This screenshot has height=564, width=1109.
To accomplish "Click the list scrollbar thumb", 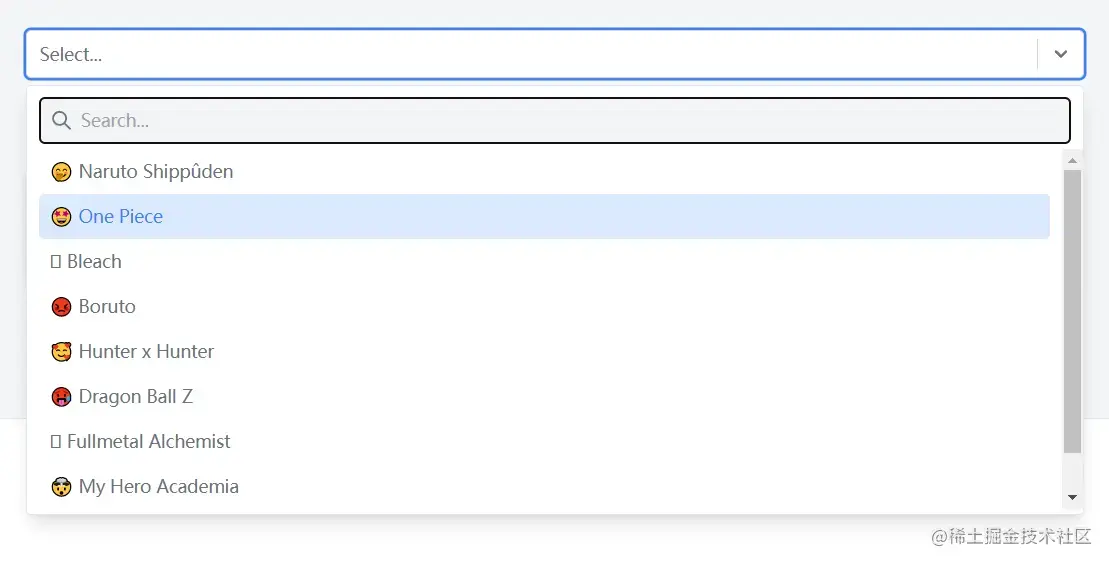I will click(1072, 310).
